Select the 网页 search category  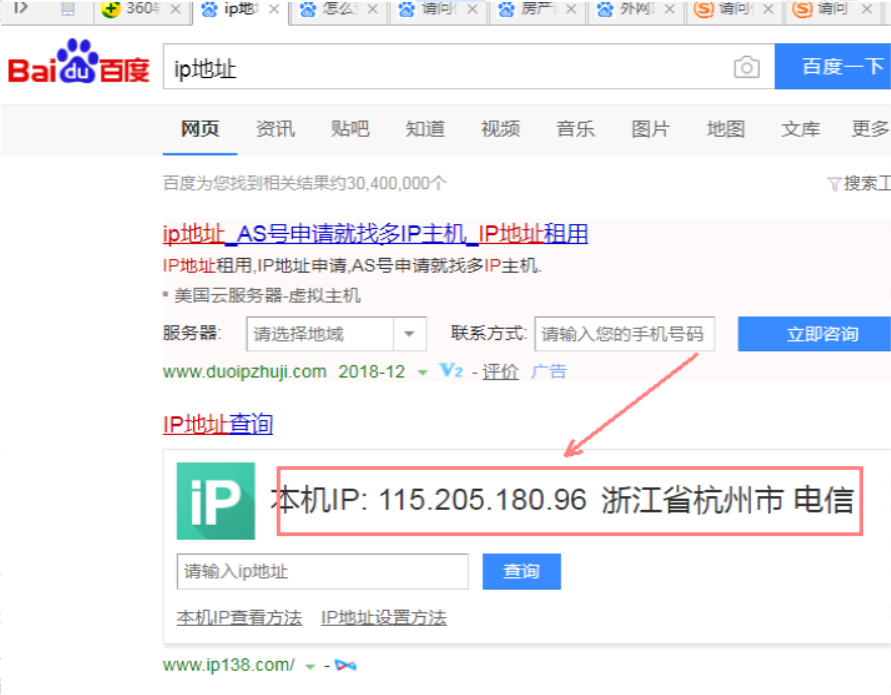200,129
